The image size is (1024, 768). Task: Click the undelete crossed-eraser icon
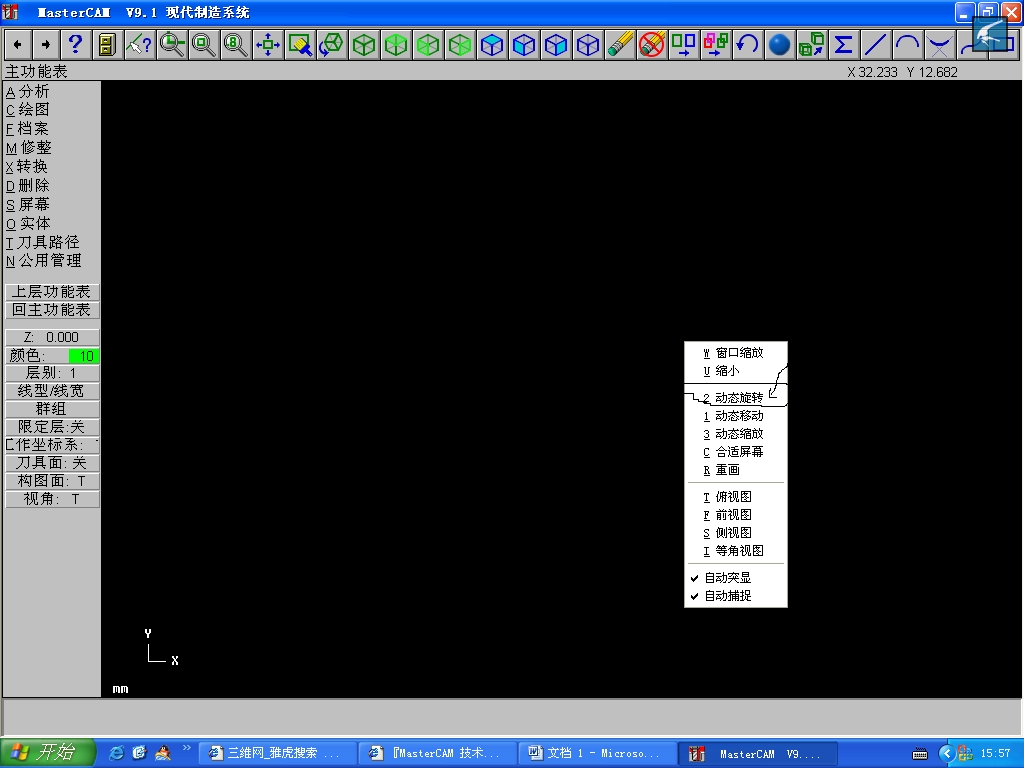click(652, 45)
